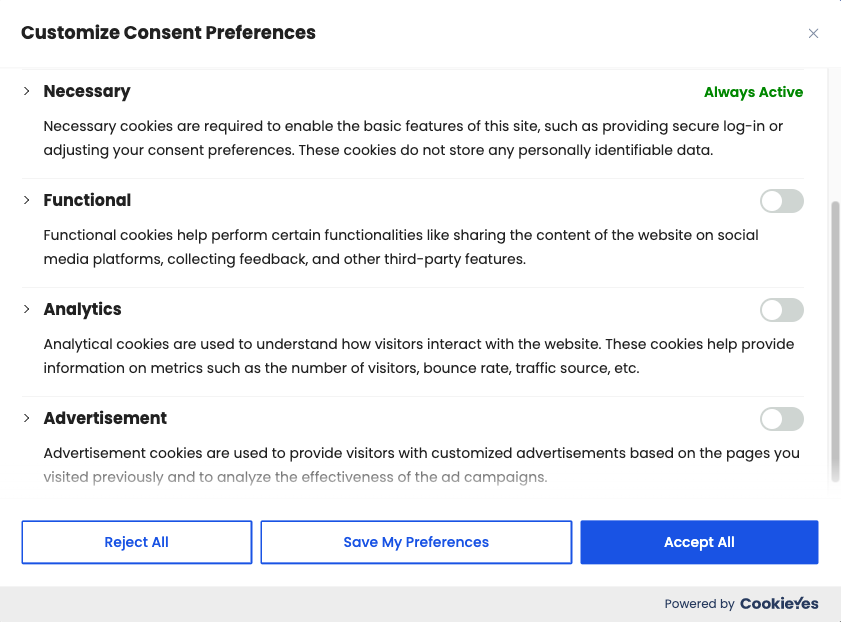This screenshot has width=841, height=622.
Task: Close the Customize Consent Preferences dialog
Action: (813, 33)
